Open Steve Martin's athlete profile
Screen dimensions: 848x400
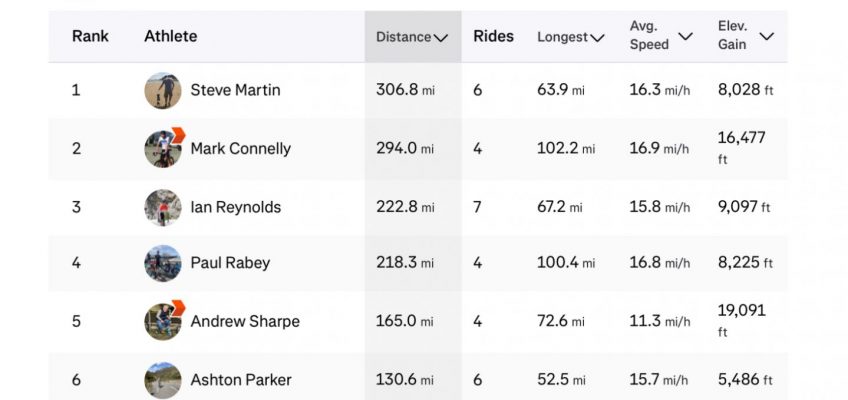pyautogui.click(x=235, y=90)
